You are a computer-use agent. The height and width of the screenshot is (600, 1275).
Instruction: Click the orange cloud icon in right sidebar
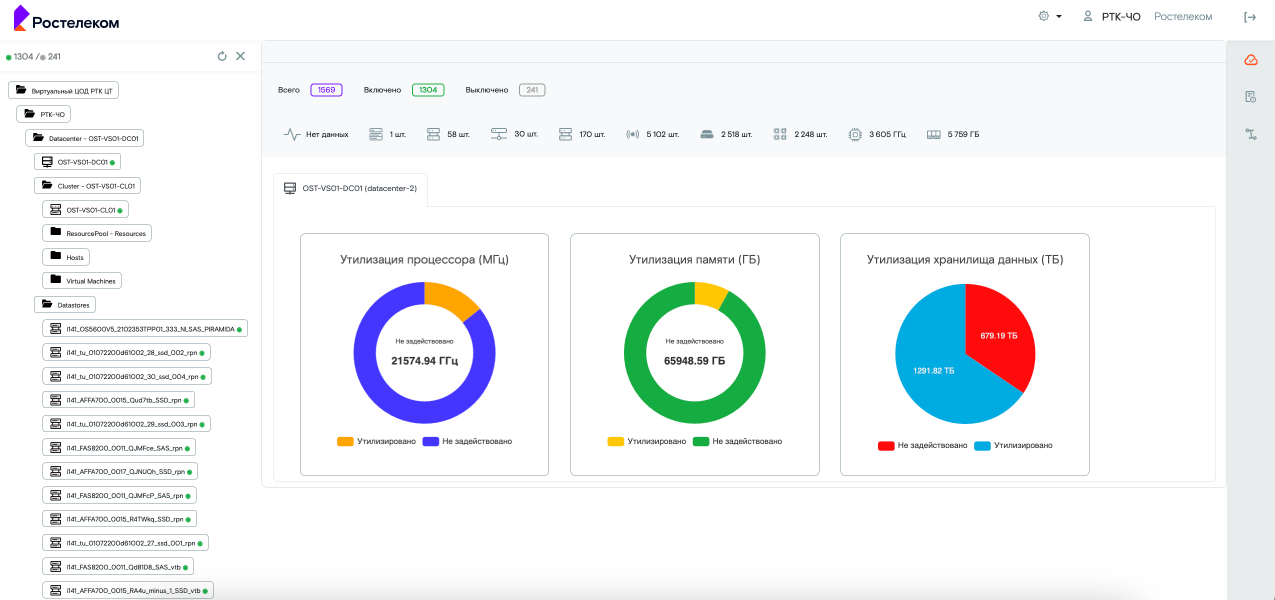[1250, 60]
